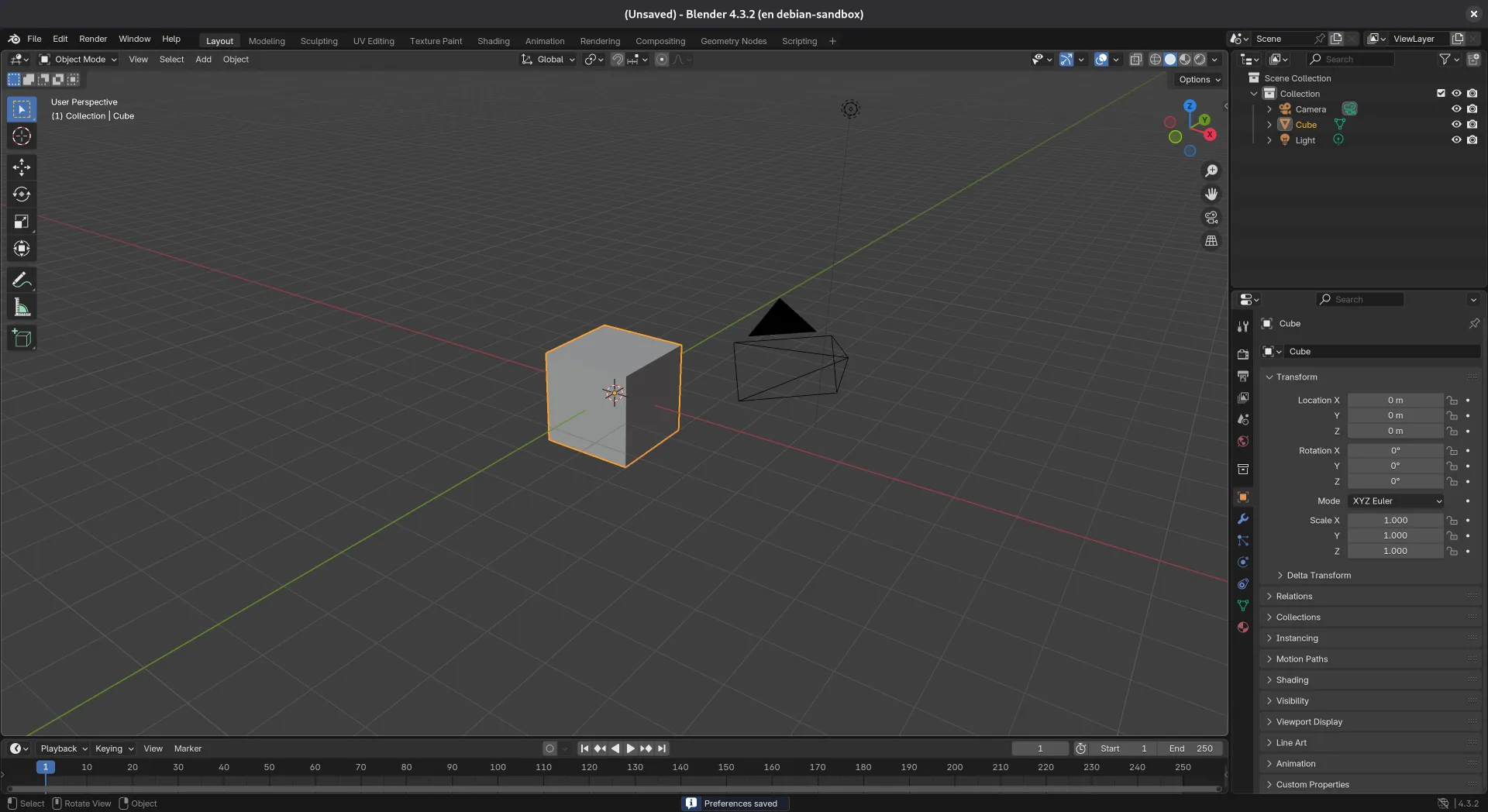The image size is (1488, 812).
Task: Open the Material properties tab icon
Action: coord(1243,628)
